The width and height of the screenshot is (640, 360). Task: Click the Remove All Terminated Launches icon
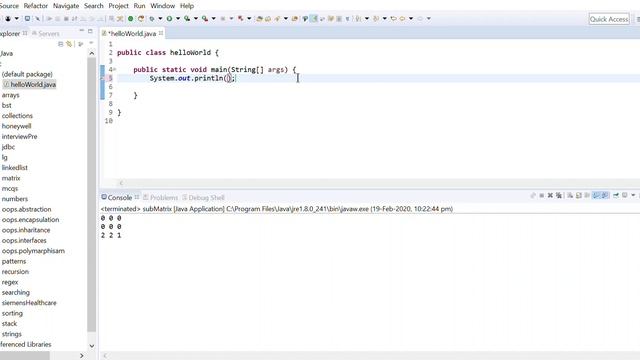(x=559, y=196)
